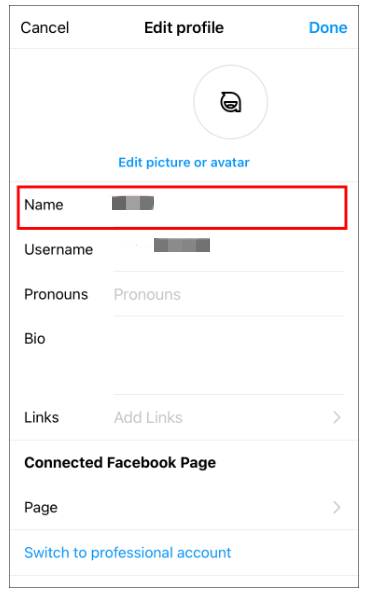Image resolution: width=366 pixels, height=595 pixels.
Task: Click Connected Facebook Page heading
Action: point(120,463)
